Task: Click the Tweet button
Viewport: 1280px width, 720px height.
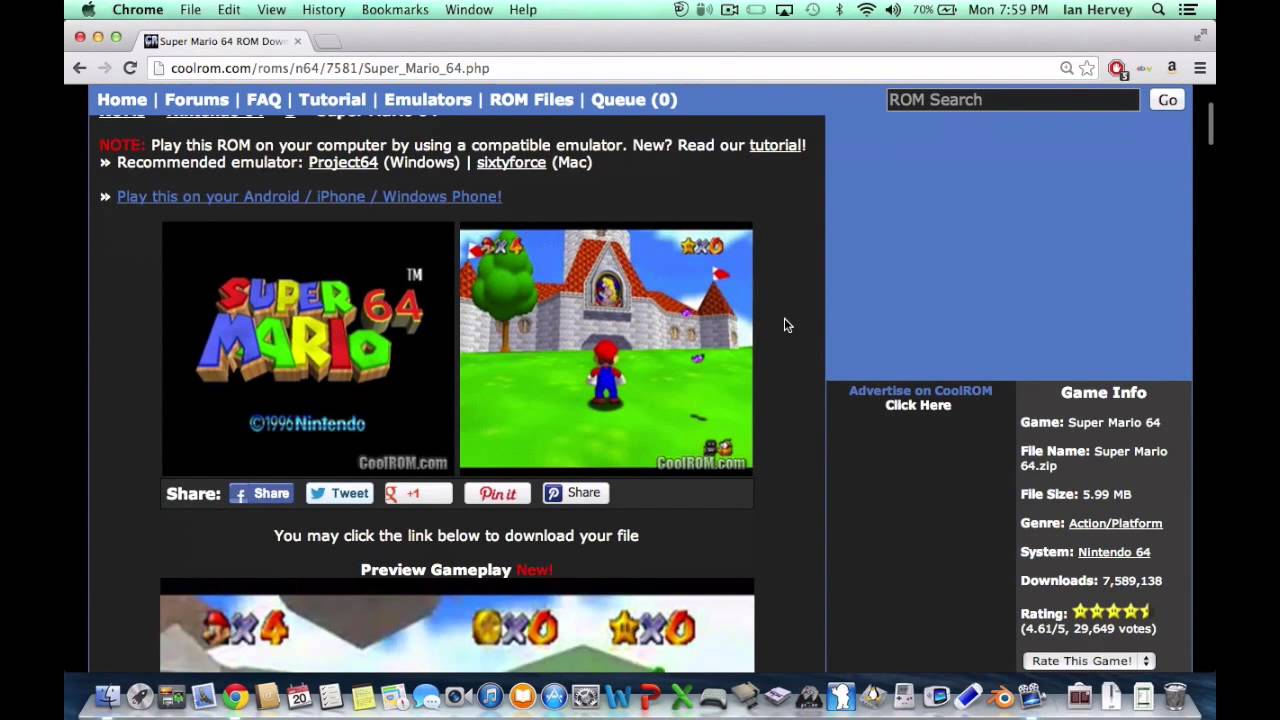Action: pos(339,493)
